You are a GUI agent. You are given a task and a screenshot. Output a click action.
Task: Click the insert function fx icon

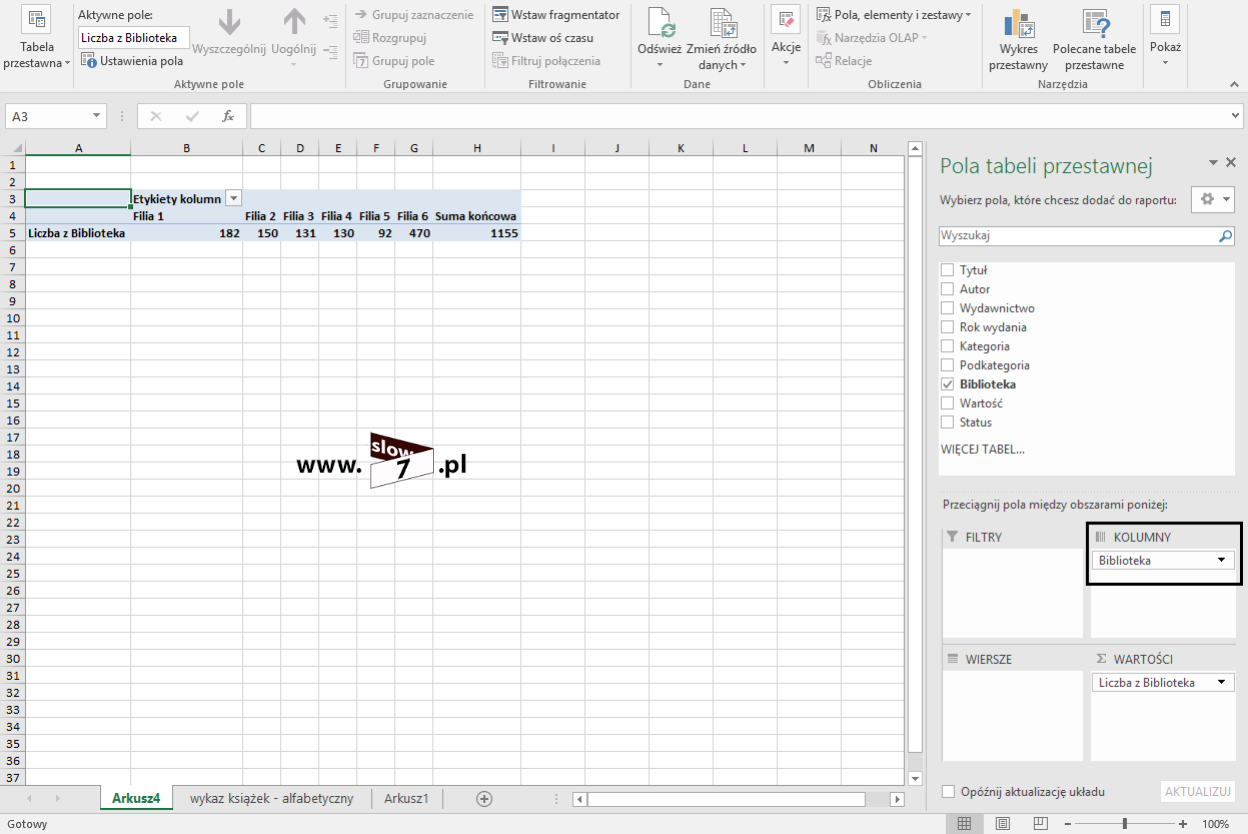[228, 116]
